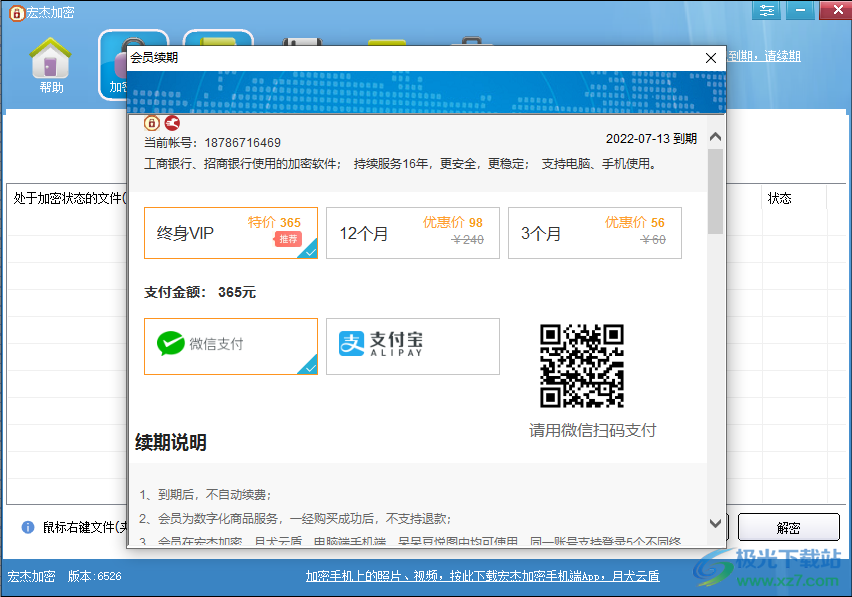This screenshot has width=852, height=597.
Task: Click the renewal dialog scrollbar thumb
Action: (716, 191)
